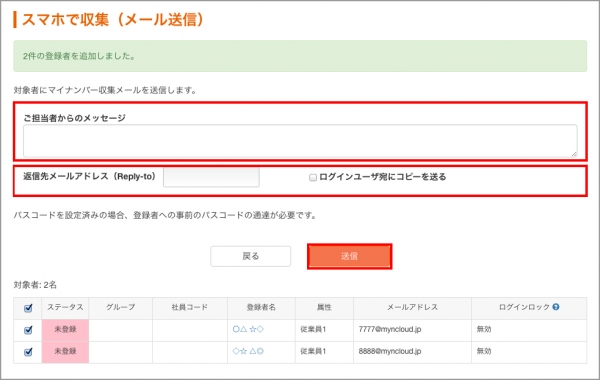The width and height of the screenshot is (600, 380).
Task: Click the Reply-to email address field
Action: point(211,177)
